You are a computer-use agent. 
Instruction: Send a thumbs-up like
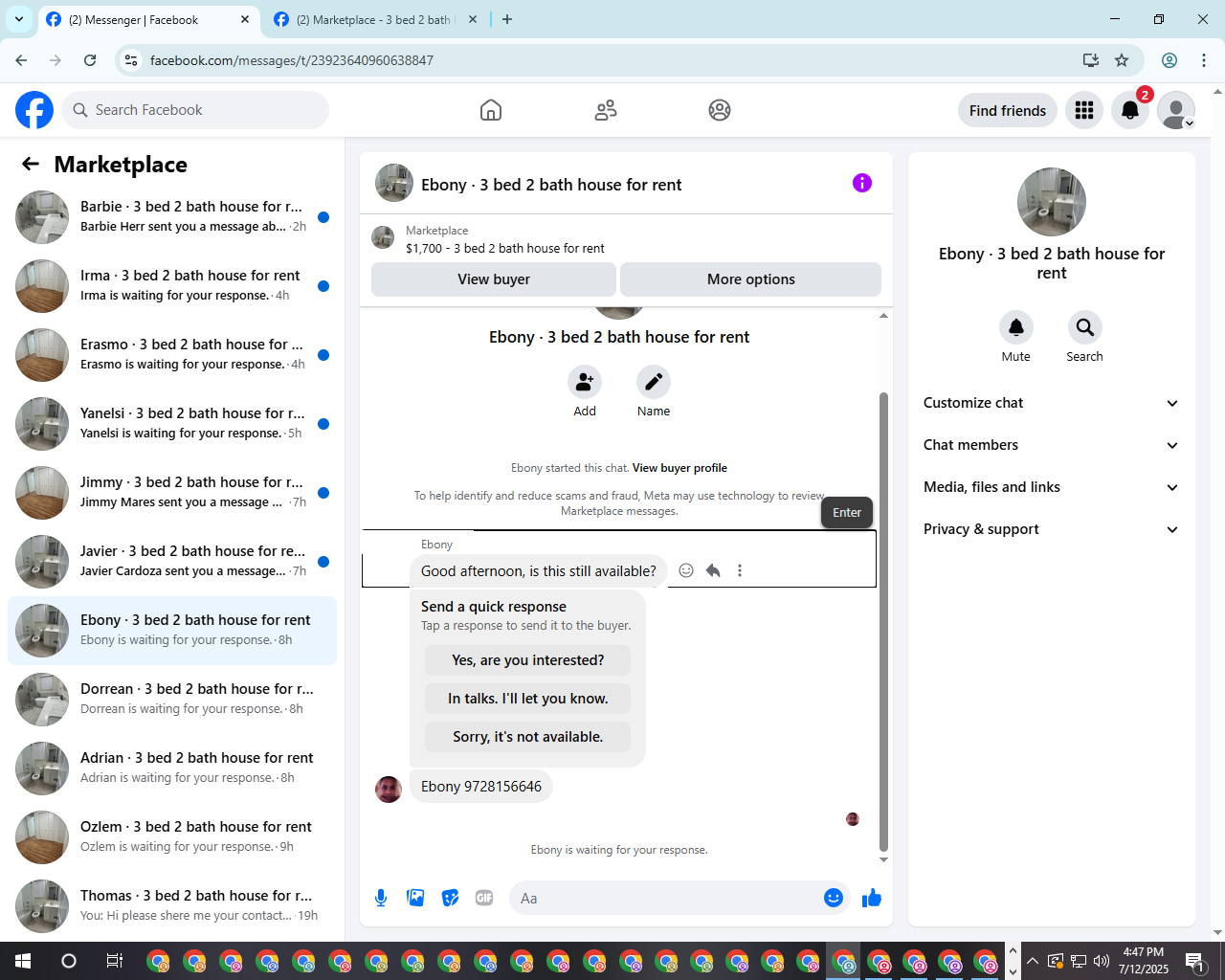click(872, 898)
